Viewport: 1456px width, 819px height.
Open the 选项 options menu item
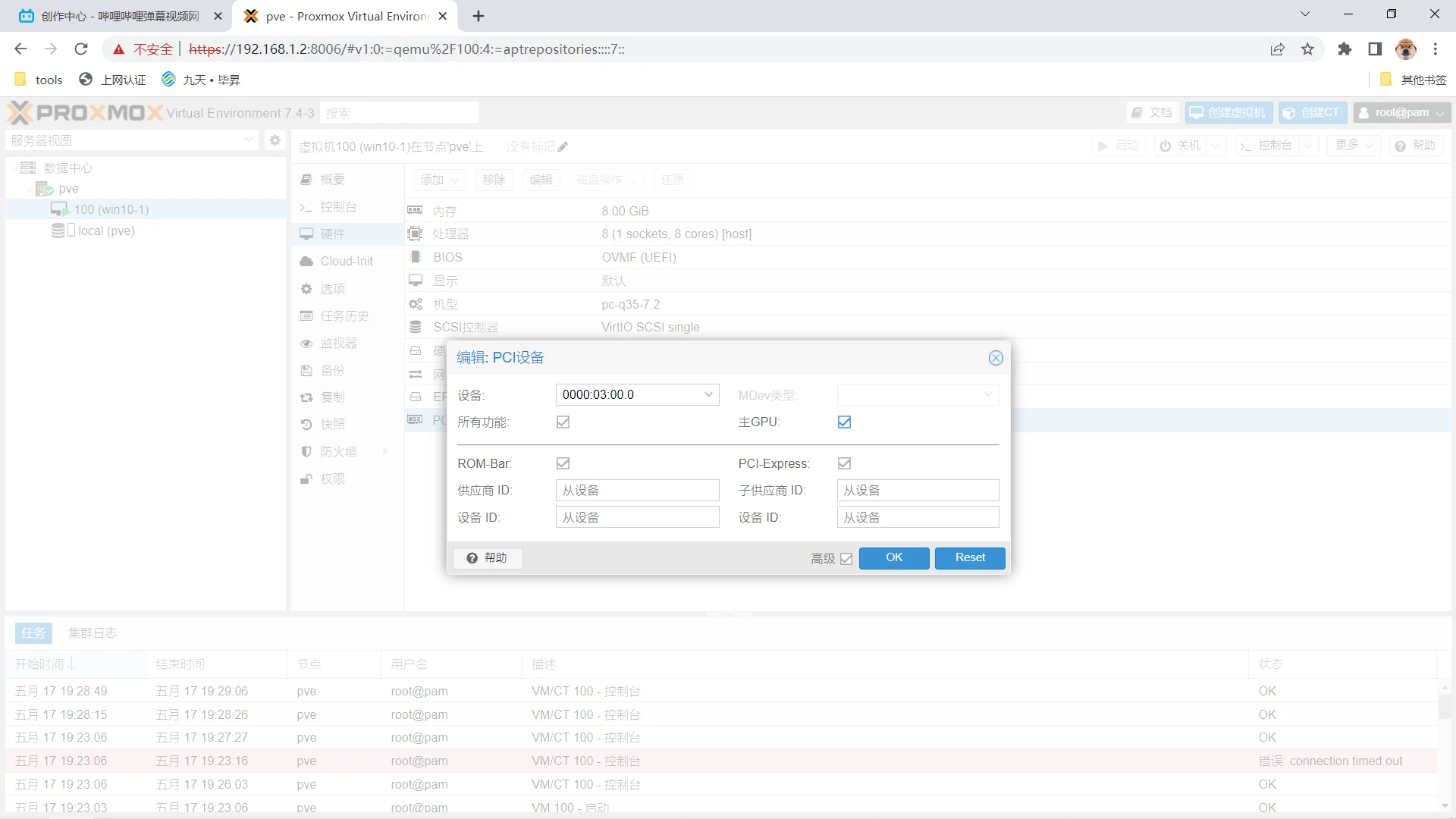click(x=347, y=289)
